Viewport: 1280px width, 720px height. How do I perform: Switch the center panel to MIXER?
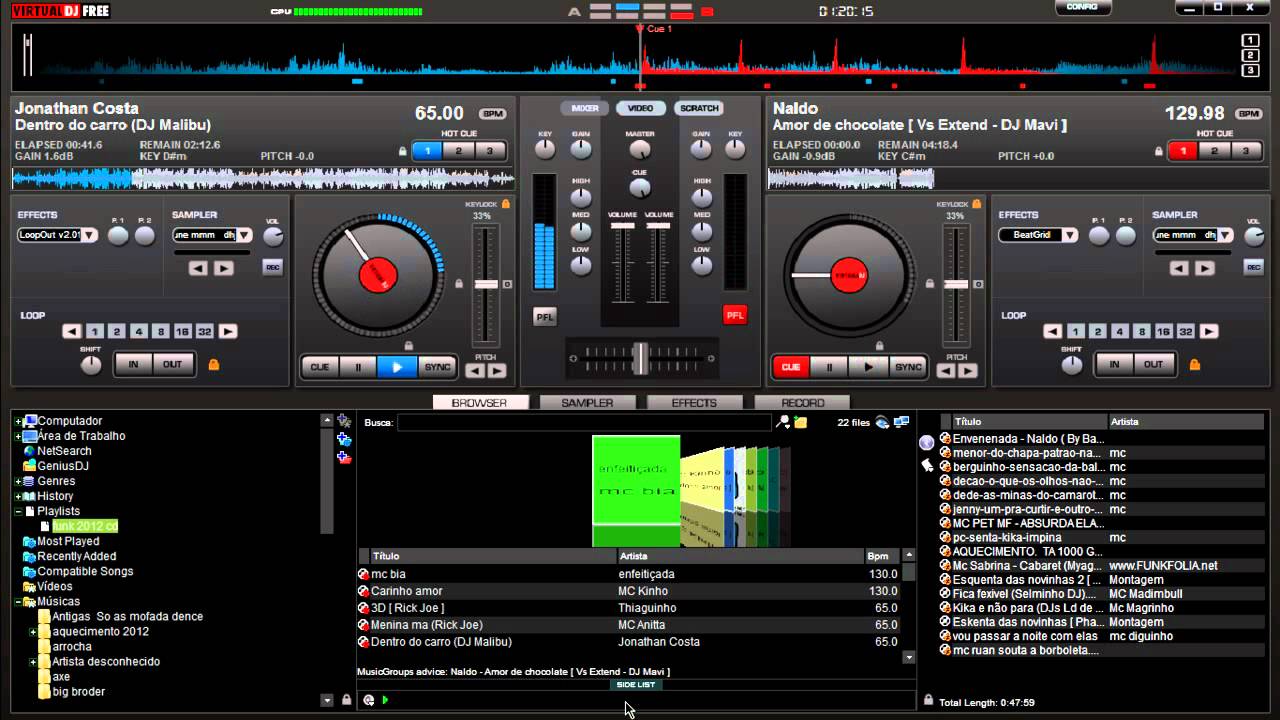pyautogui.click(x=585, y=108)
